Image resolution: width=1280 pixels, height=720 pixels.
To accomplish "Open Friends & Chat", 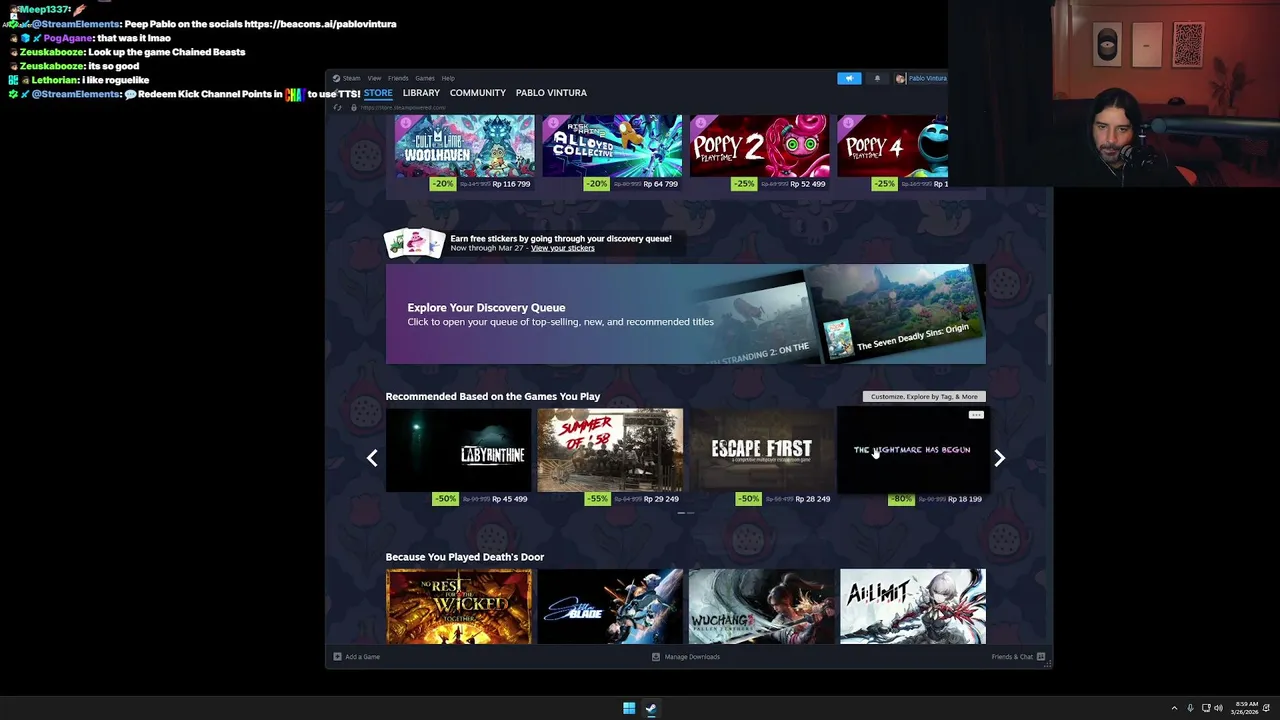I will coord(1018,657).
